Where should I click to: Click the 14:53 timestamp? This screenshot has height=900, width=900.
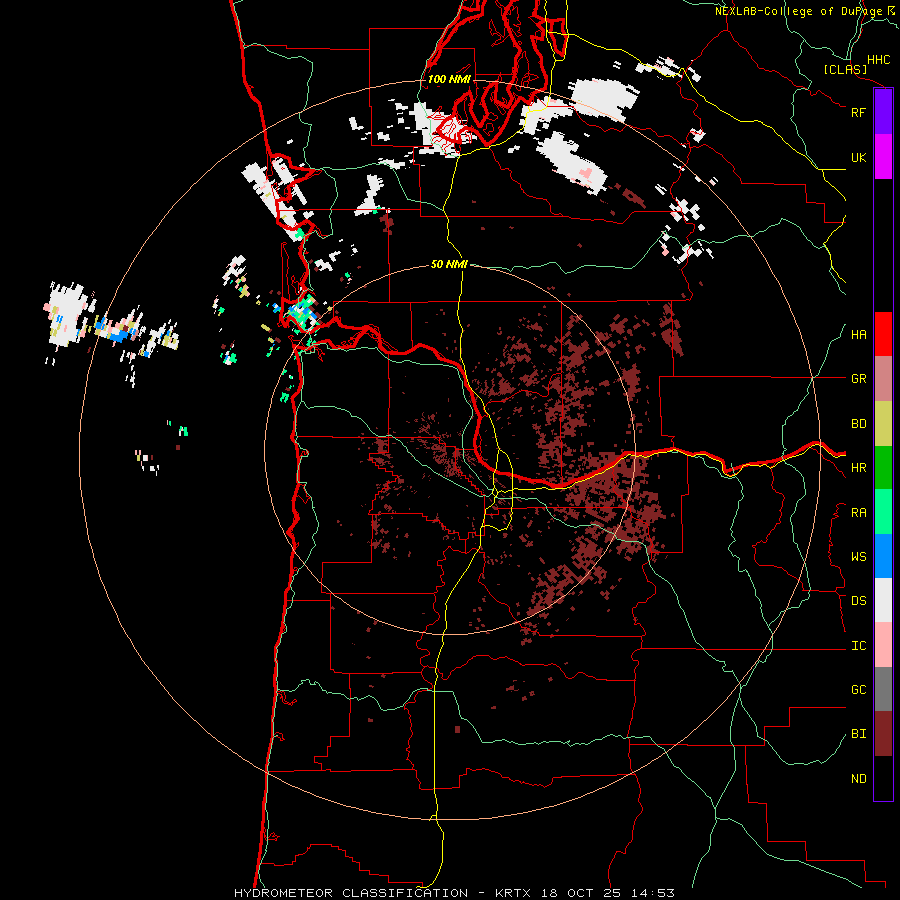(x=653, y=893)
